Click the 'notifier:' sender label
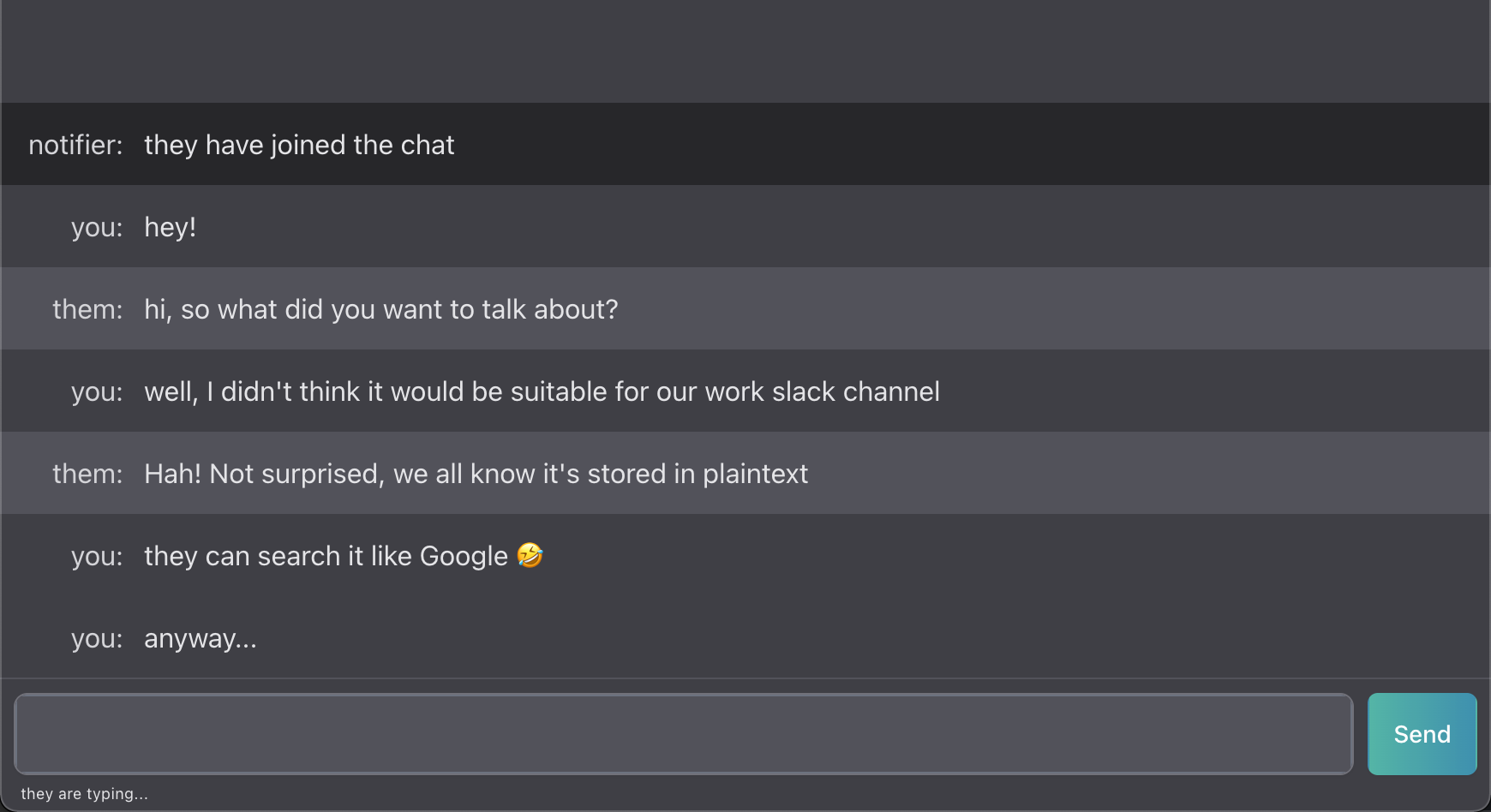 coord(75,145)
